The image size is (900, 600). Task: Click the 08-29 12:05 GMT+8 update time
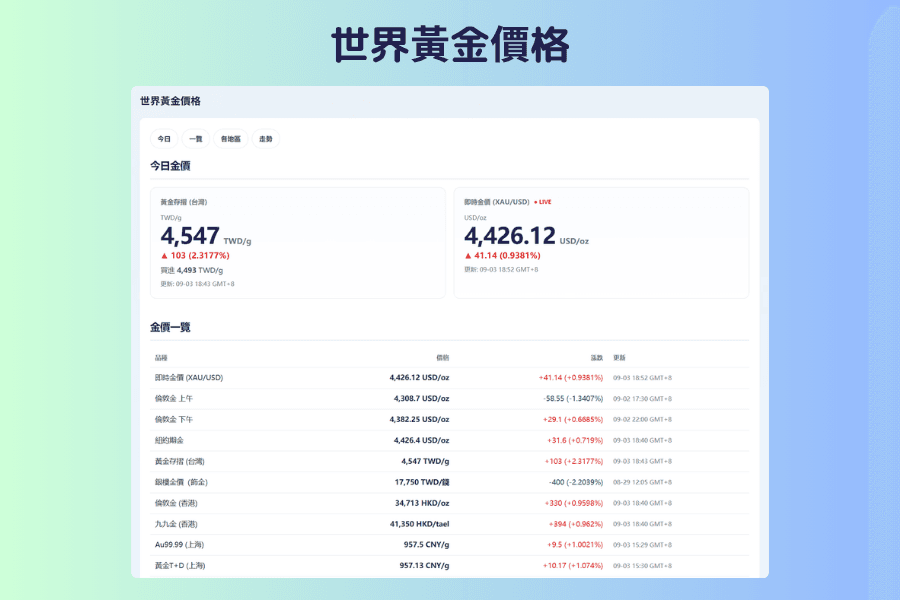[x=642, y=482]
